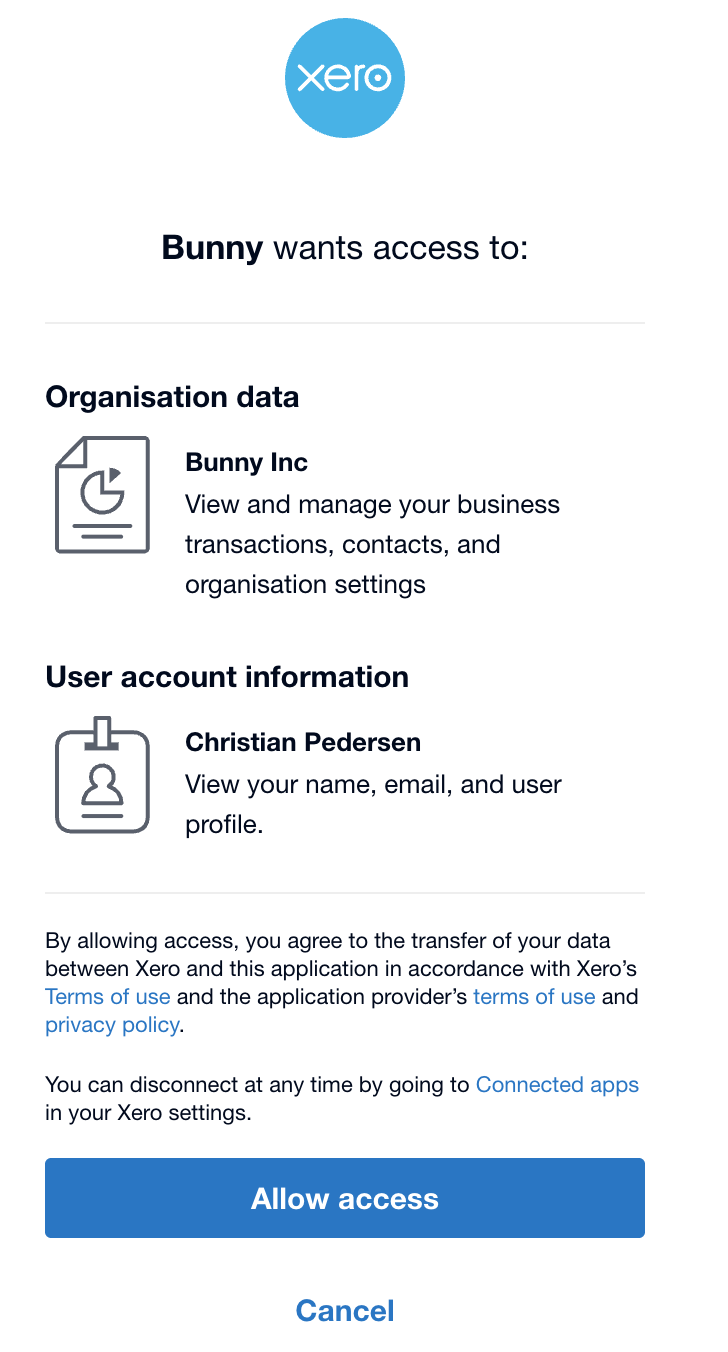The height and width of the screenshot is (1352, 728).
Task: Click the 'Bunny wants access to:' heading
Action: tap(345, 248)
